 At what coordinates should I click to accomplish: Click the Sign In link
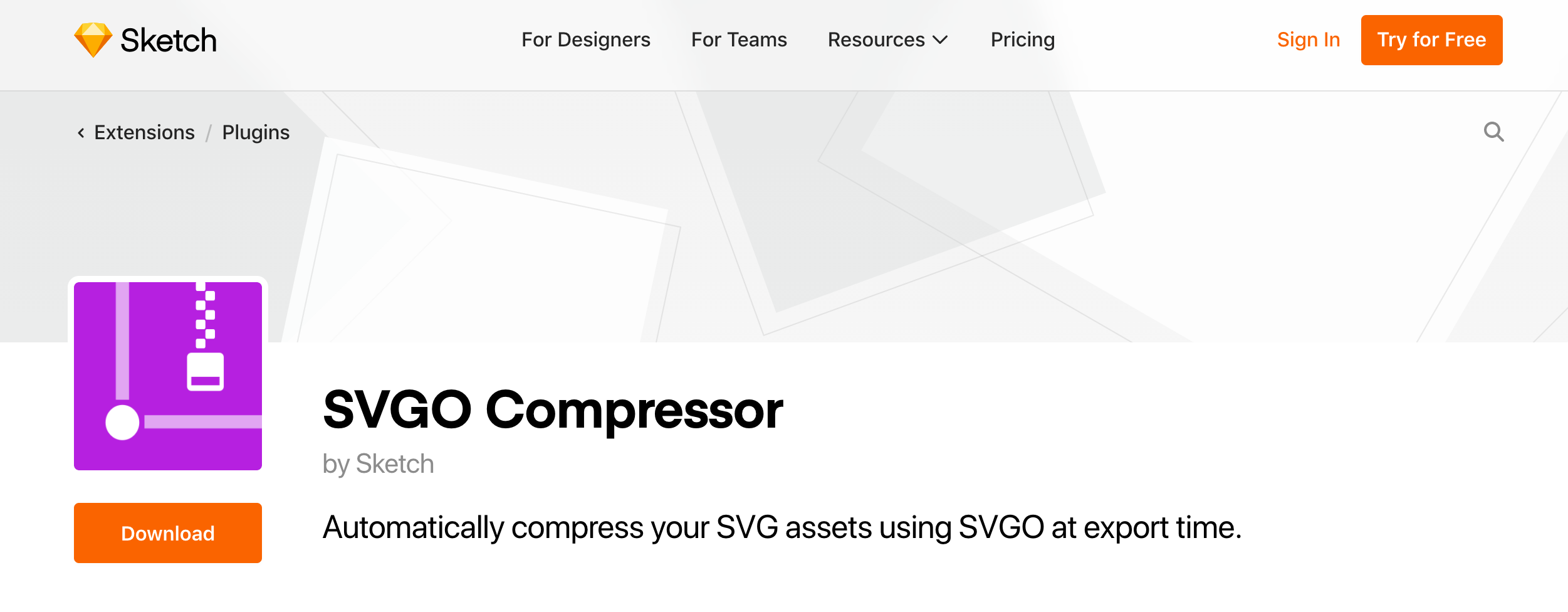point(1309,40)
